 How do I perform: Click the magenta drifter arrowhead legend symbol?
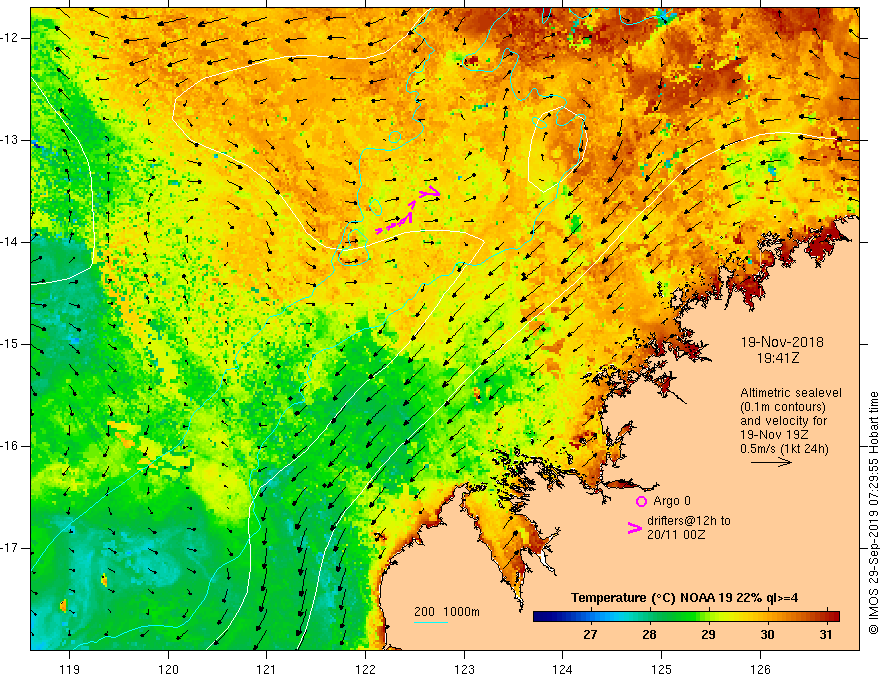point(635,527)
